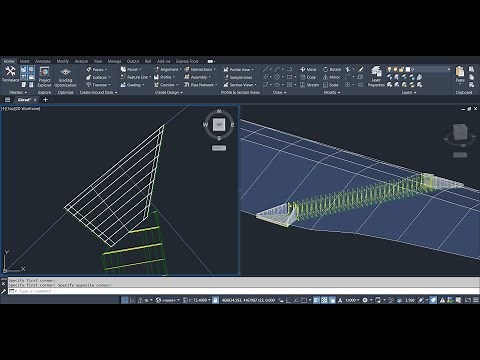Switch to the Modify ribbon tab
The image size is (480, 360).
[62, 61]
